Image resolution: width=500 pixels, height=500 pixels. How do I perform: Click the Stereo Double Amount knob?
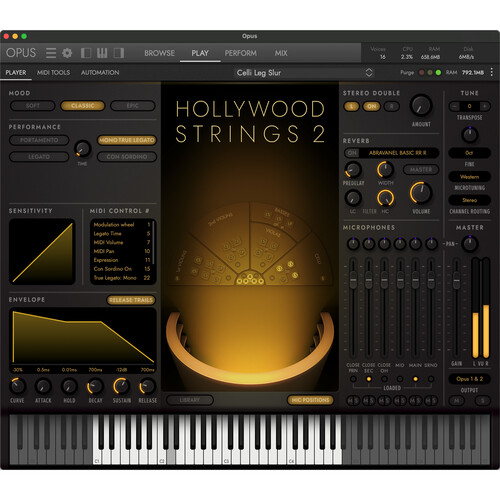421,105
